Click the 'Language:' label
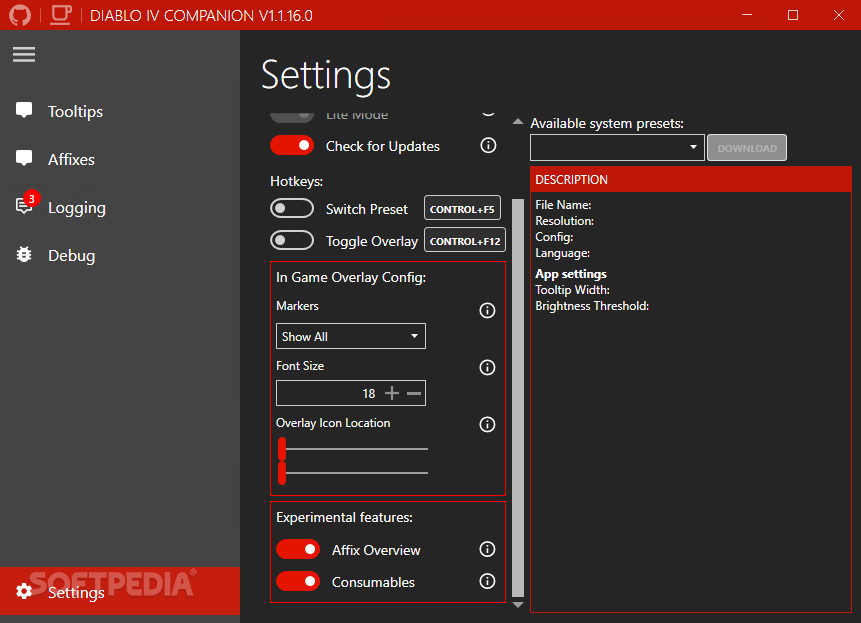Screen dimensions: 861x623 pos(562,253)
